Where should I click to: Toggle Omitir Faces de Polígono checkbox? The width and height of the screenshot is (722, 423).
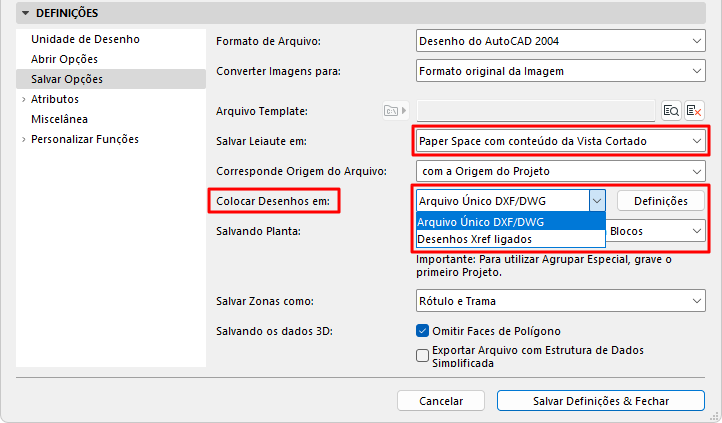point(422,331)
